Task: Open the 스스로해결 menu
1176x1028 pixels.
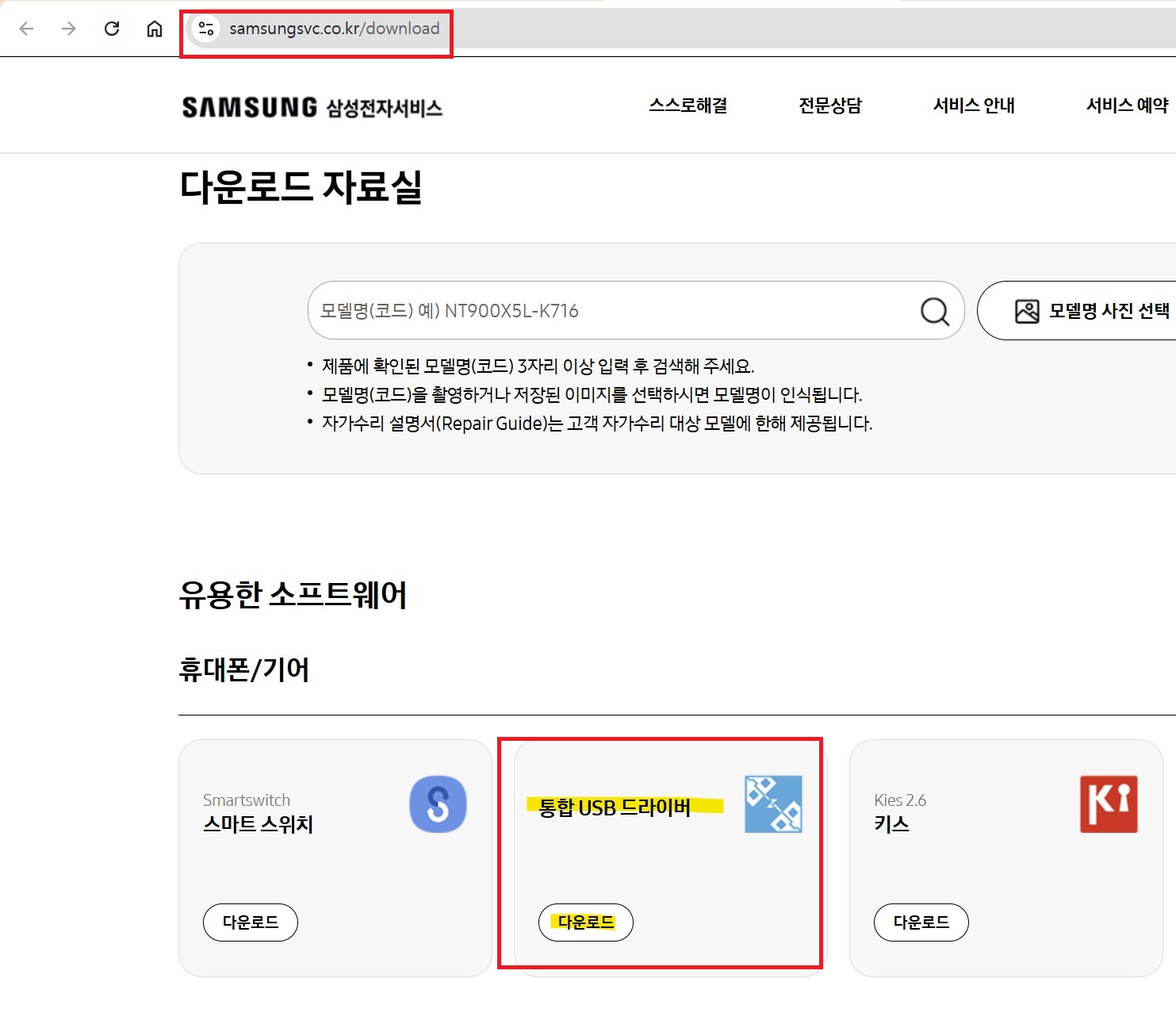Action: (x=688, y=105)
